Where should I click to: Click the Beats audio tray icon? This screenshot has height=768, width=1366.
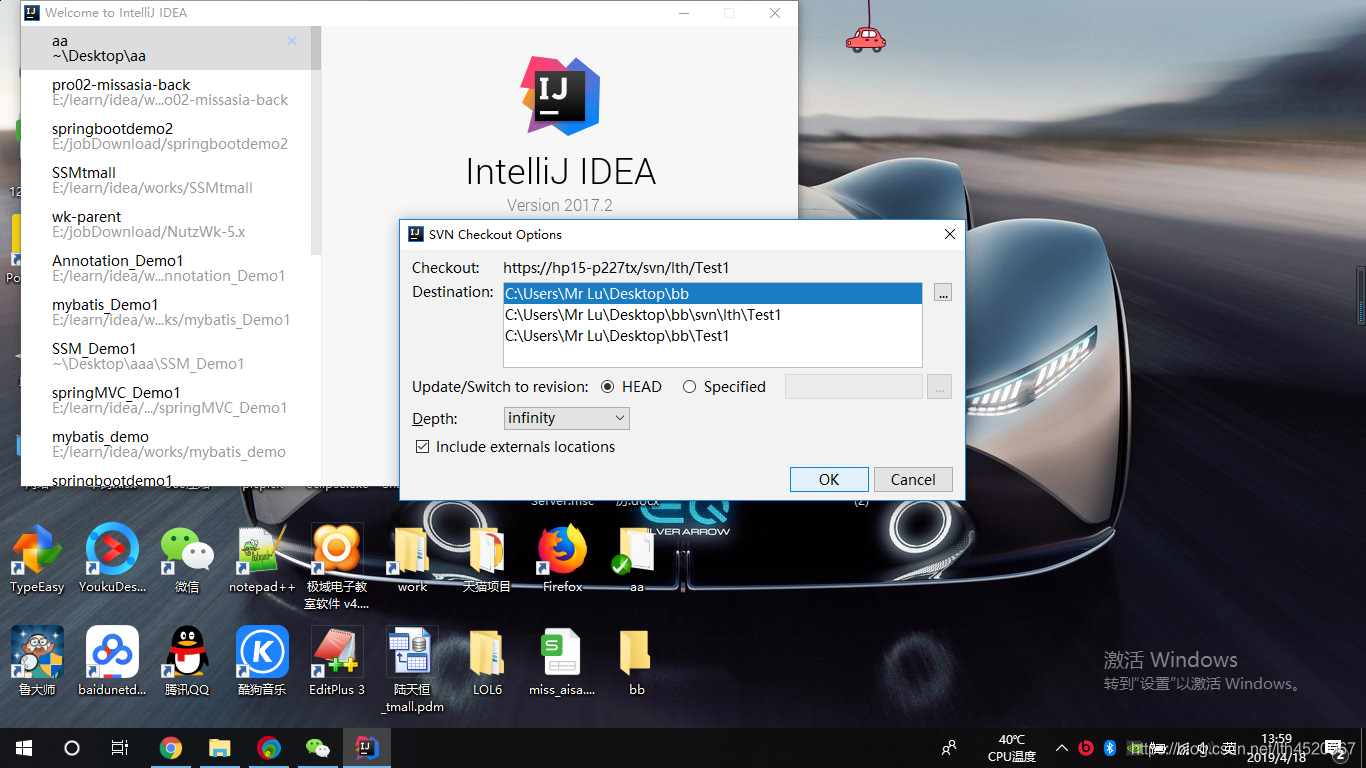coord(1087,747)
